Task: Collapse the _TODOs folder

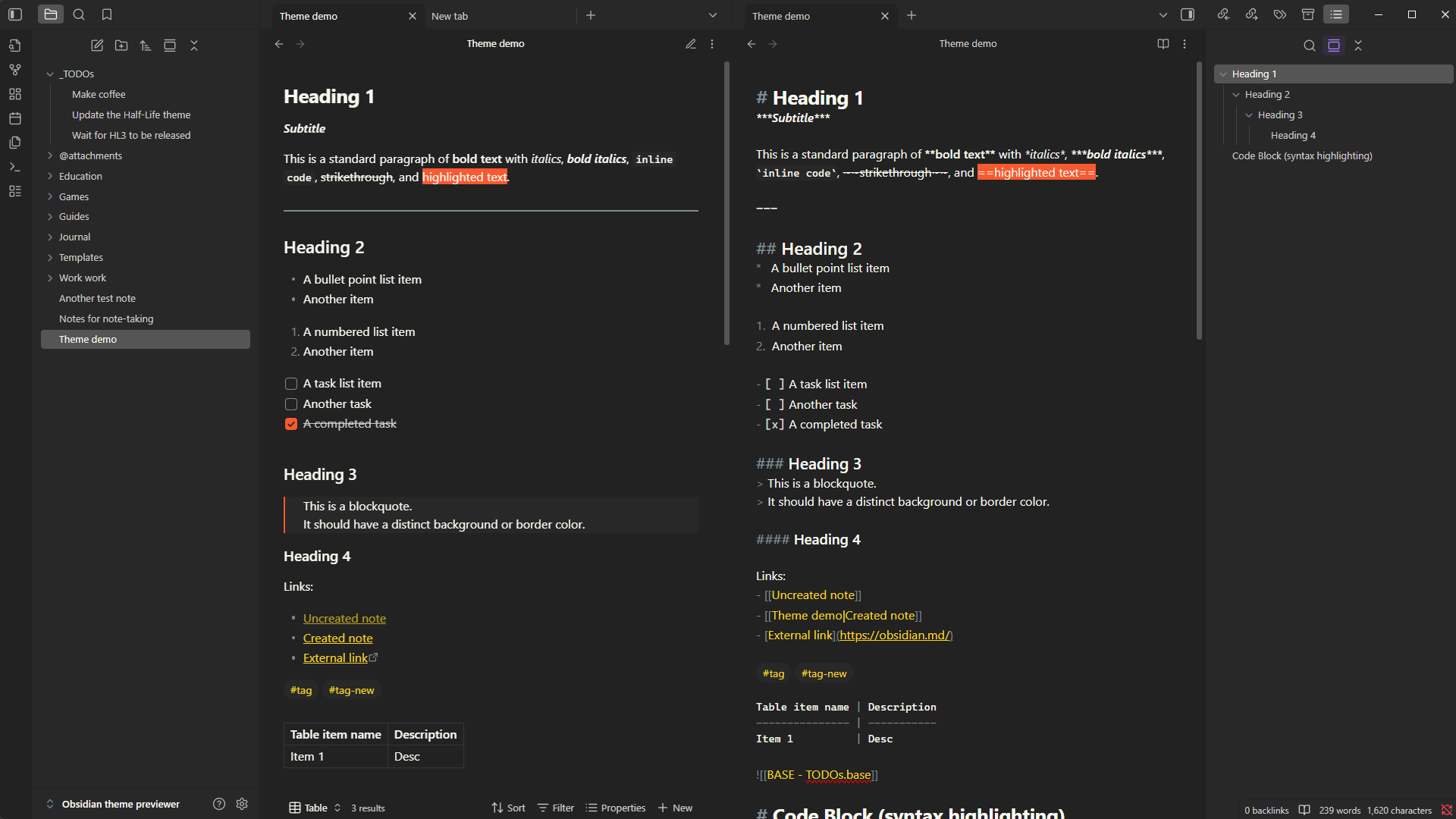Action: tap(50, 74)
